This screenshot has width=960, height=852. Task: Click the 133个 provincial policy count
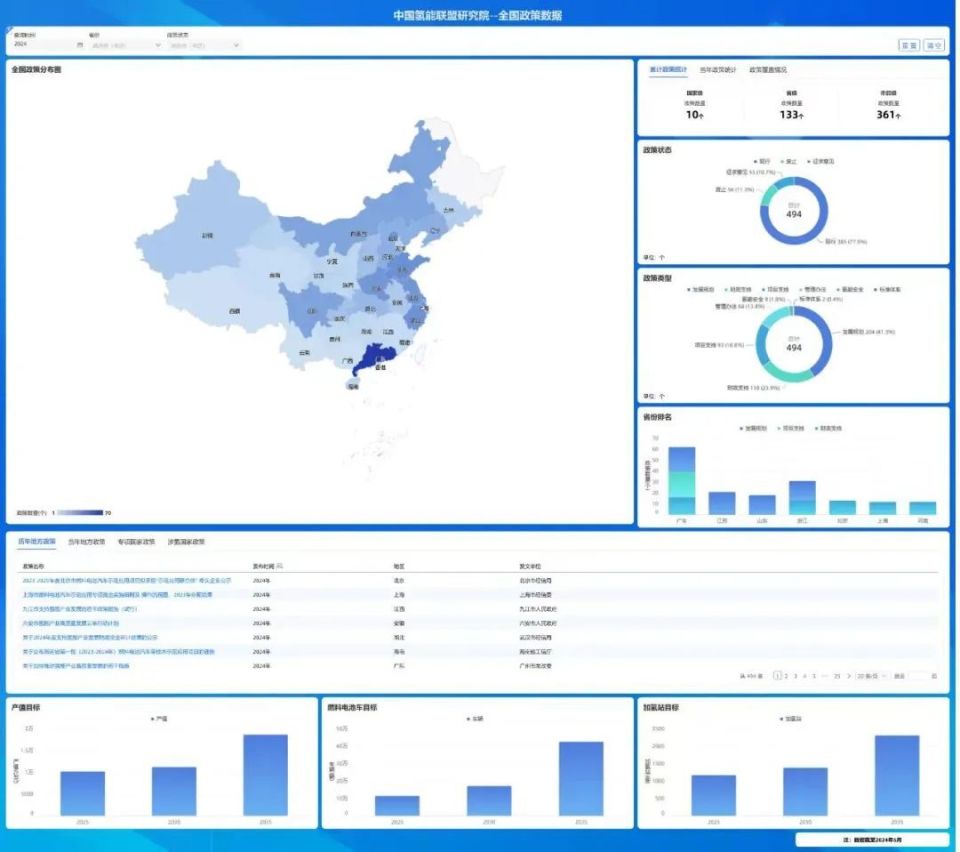pyautogui.click(x=791, y=114)
